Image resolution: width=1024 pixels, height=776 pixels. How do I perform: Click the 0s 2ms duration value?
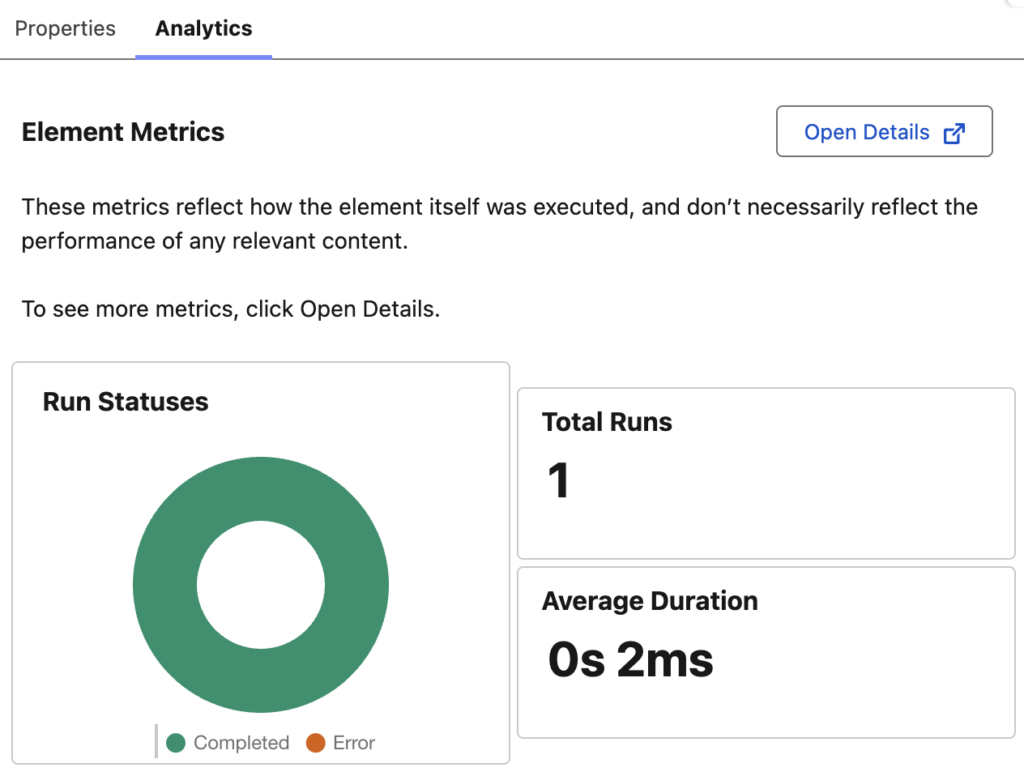pos(630,660)
